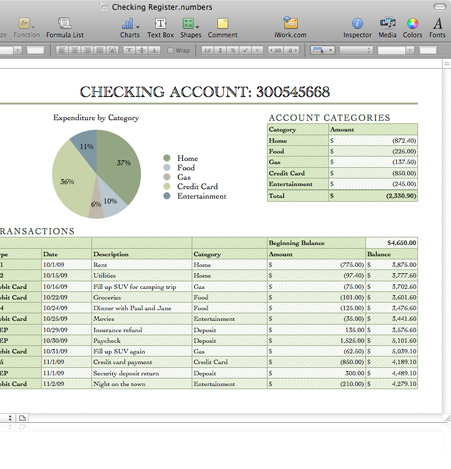Apply currency format to cell
This screenshot has height=469, width=451.
pos(220,50)
